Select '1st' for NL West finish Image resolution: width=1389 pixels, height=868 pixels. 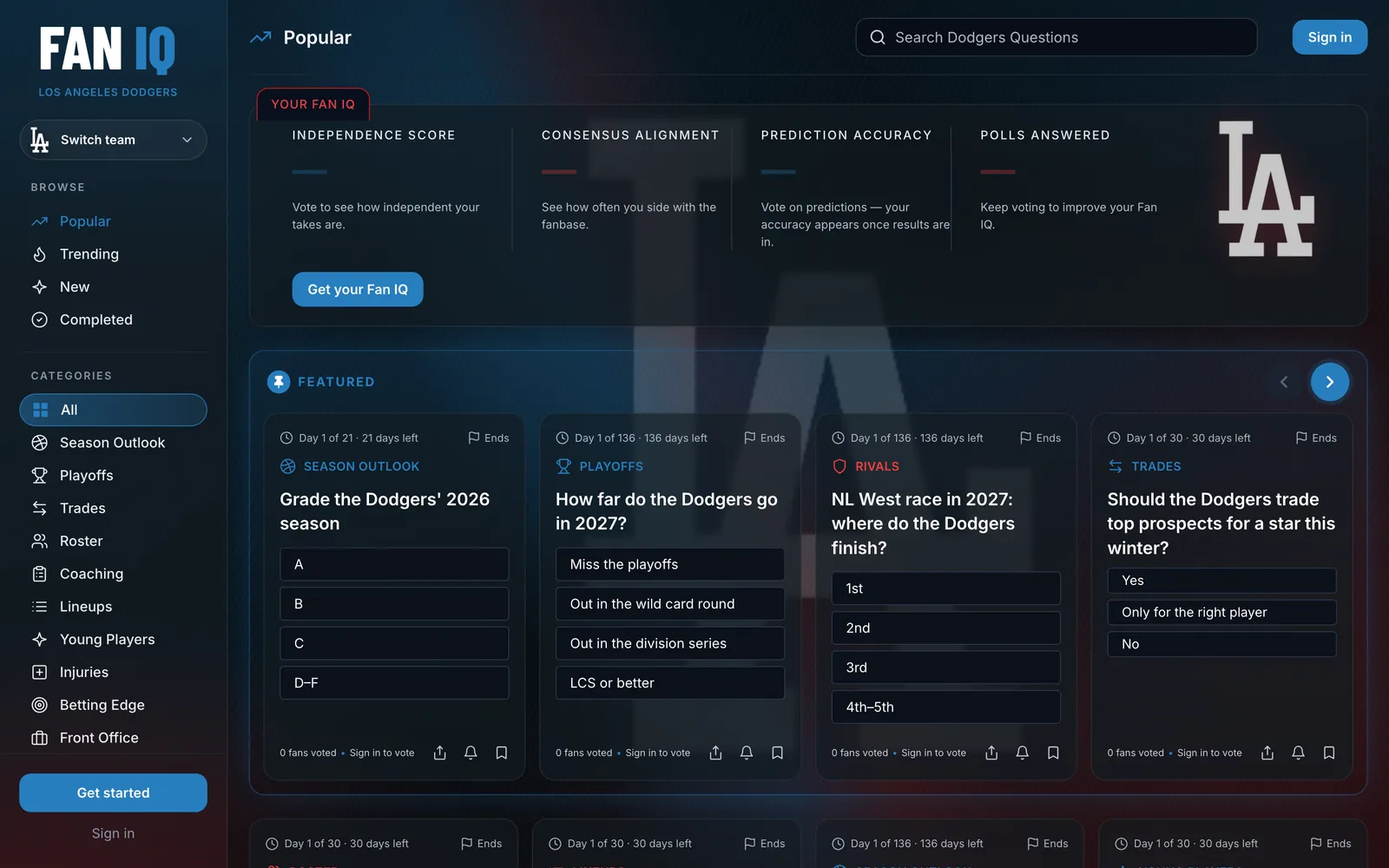pos(945,589)
